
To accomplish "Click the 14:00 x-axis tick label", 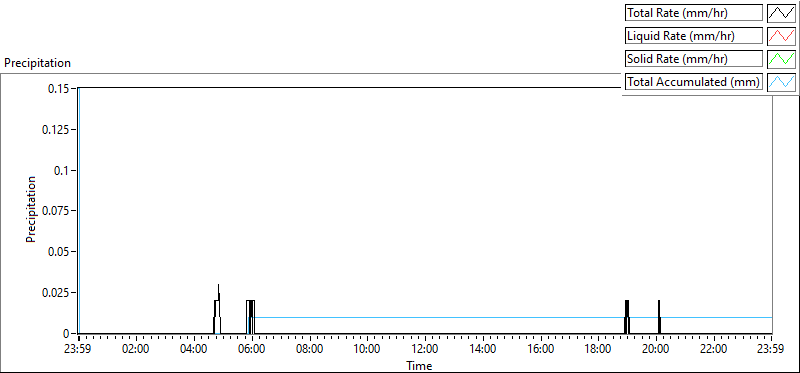I will pyautogui.click(x=483, y=350).
